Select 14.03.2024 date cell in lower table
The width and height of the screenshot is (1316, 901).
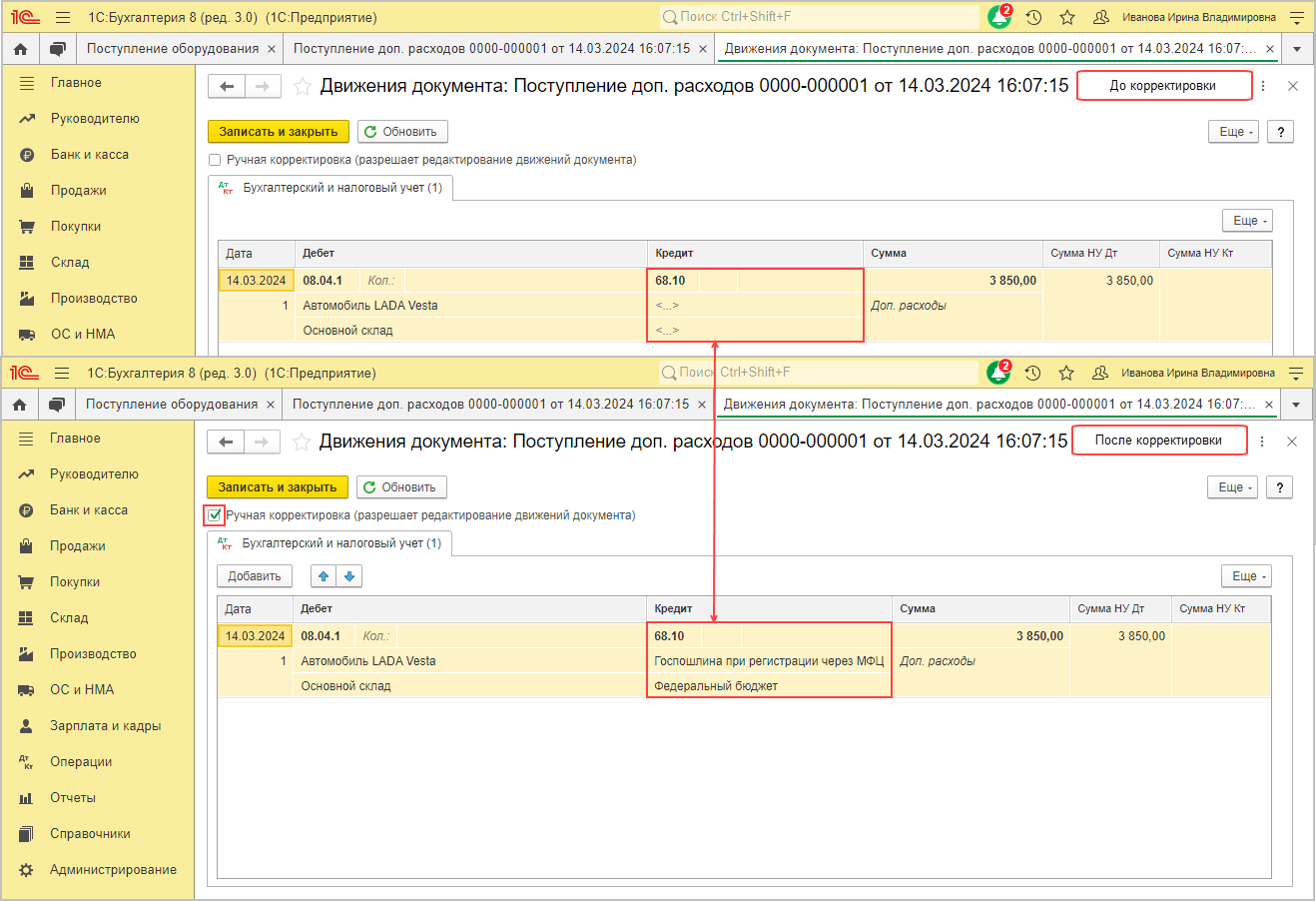coord(255,636)
